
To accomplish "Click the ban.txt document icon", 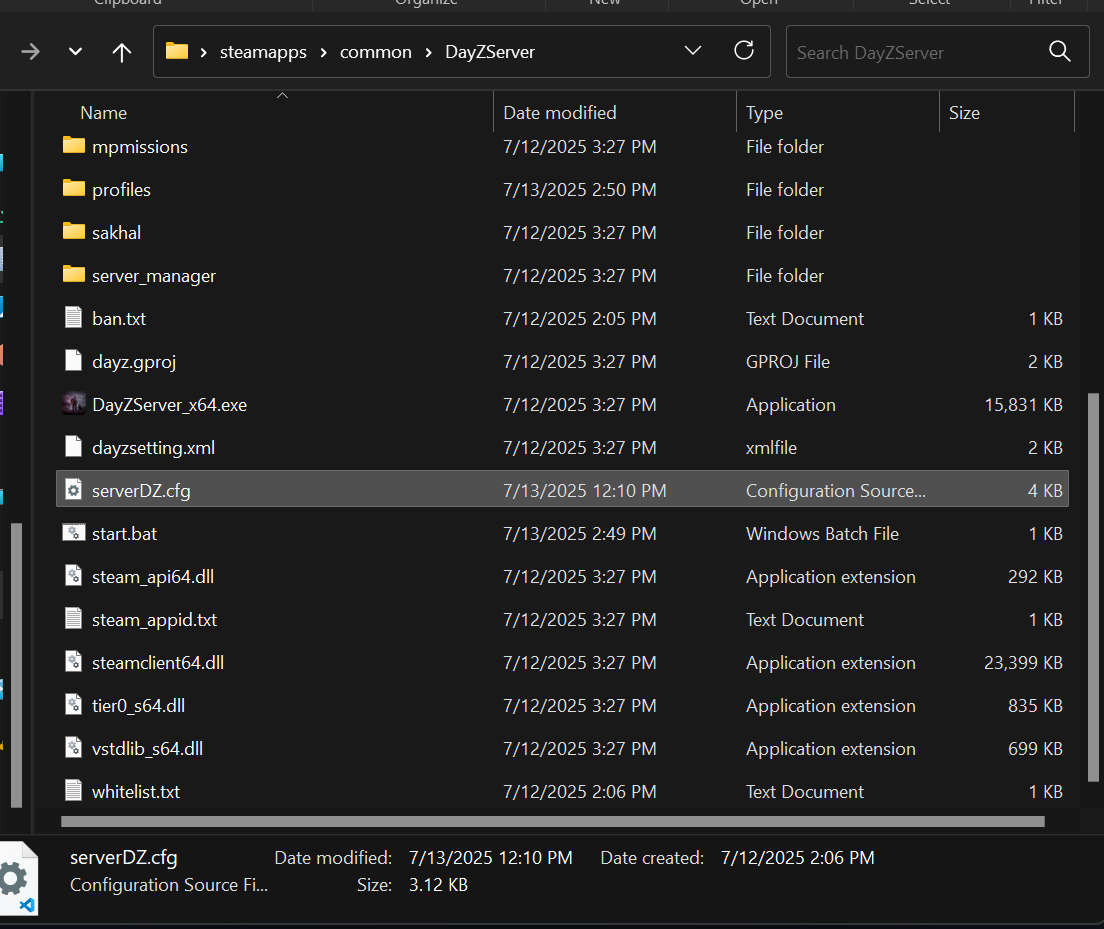I will (x=74, y=318).
